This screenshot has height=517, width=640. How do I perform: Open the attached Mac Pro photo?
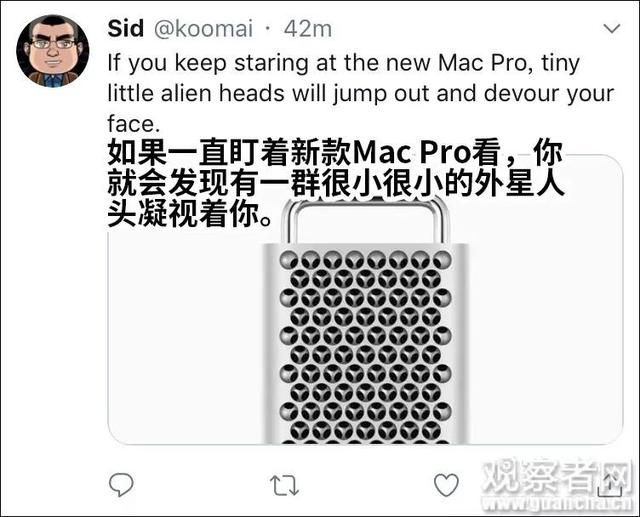365,300
